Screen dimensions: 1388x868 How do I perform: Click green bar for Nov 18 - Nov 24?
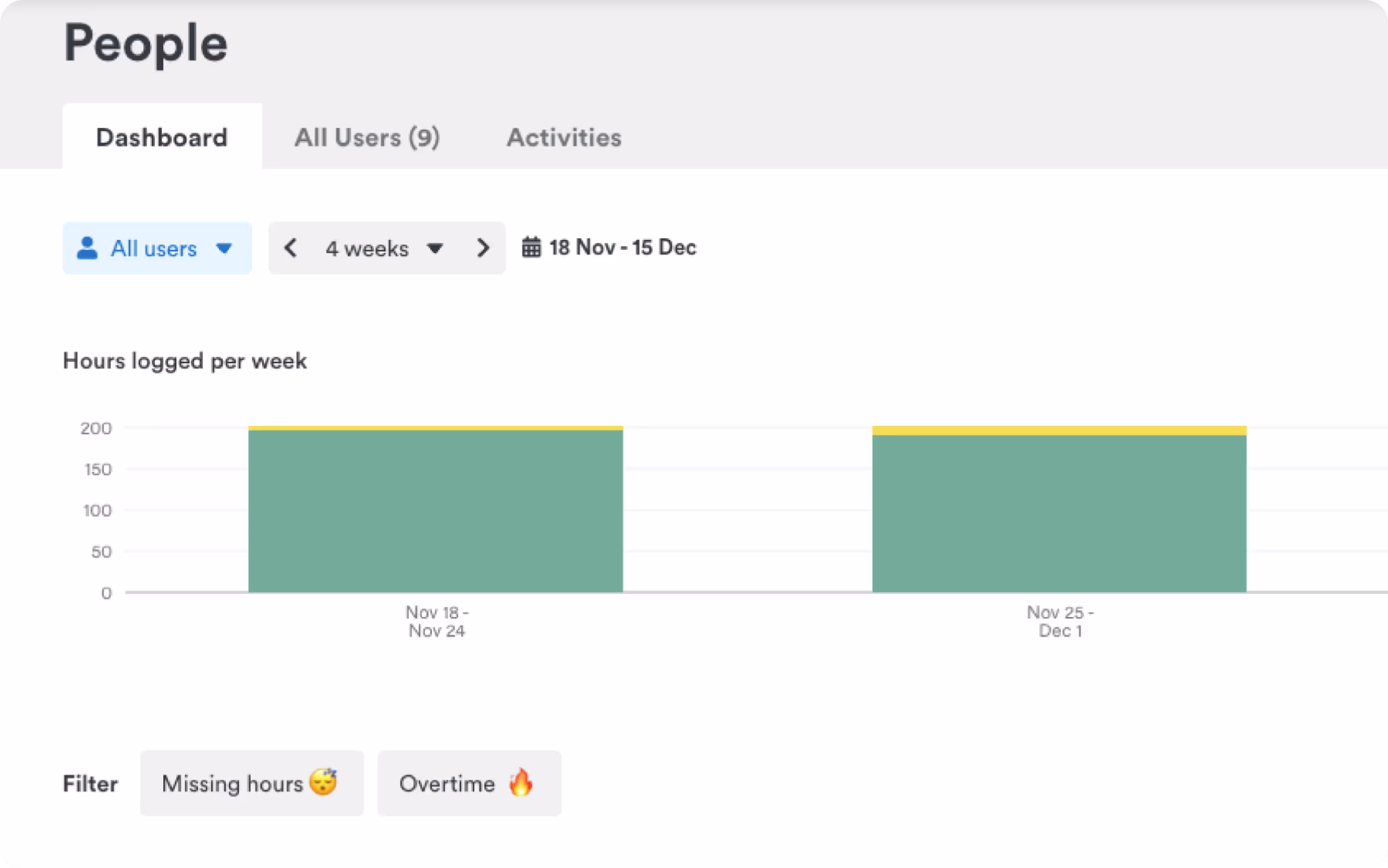tap(435, 511)
